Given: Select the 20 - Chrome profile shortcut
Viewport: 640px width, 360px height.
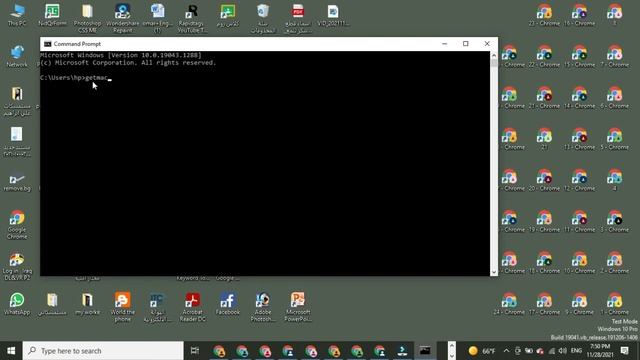Looking at the screenshot, I should [x=544, y=180].
